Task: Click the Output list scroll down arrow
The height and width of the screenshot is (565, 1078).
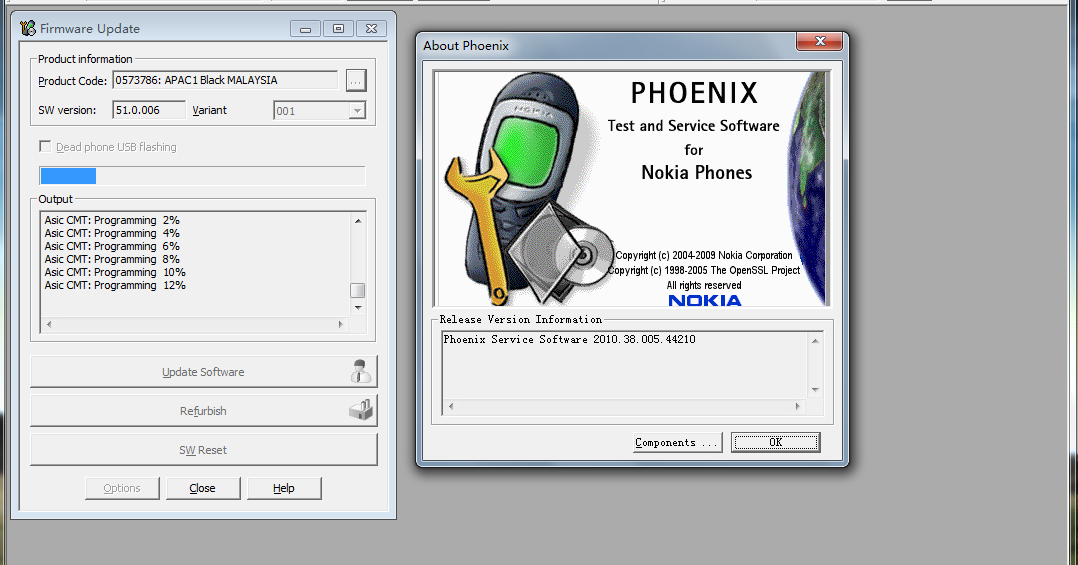Action: tap(358, 307)
